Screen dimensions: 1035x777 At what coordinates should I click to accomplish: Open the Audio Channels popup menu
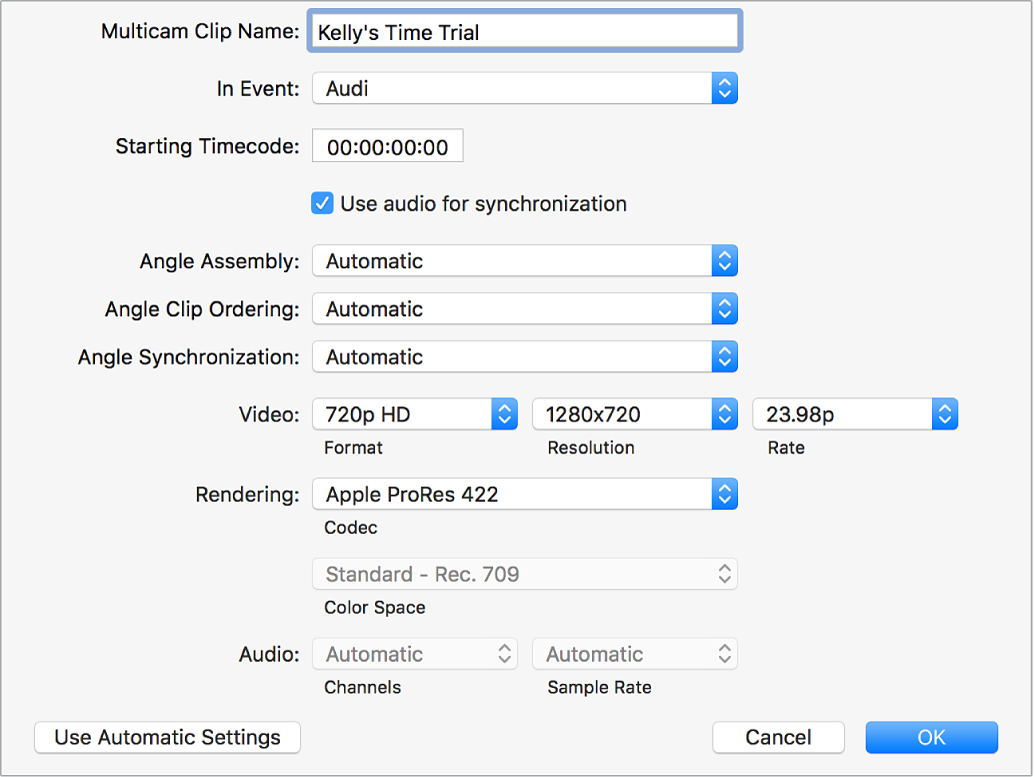click(414, 654)
